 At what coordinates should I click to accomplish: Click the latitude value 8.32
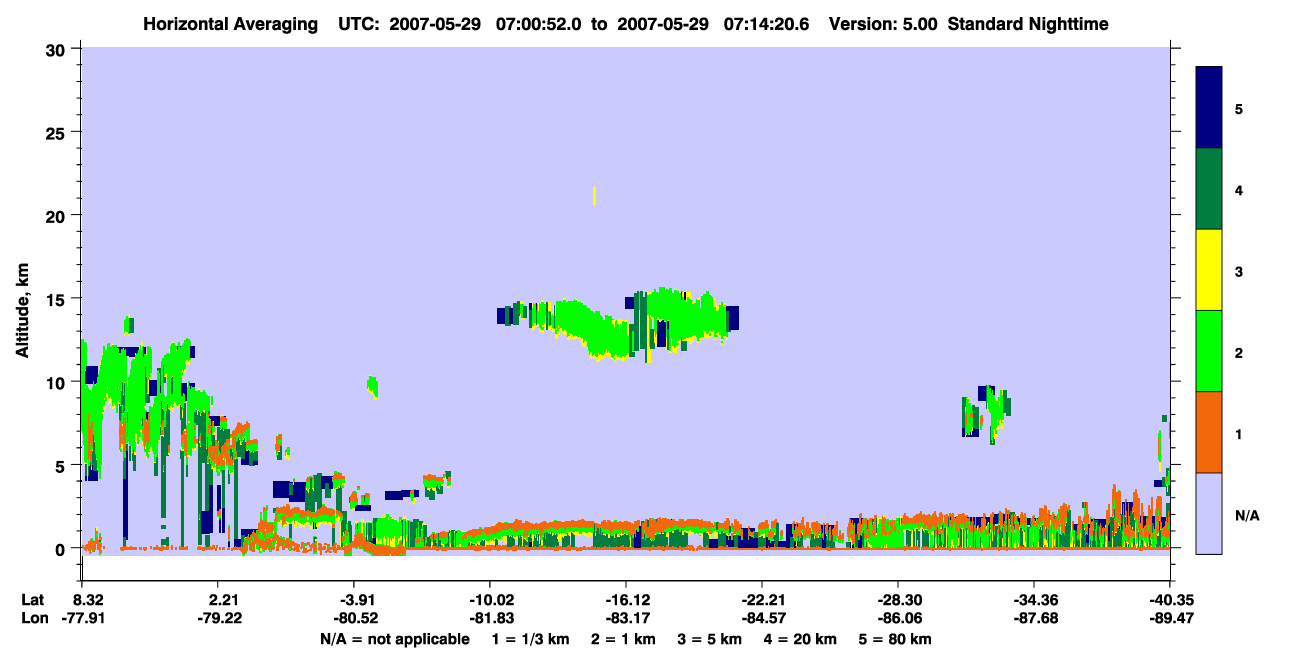point(90,600)
